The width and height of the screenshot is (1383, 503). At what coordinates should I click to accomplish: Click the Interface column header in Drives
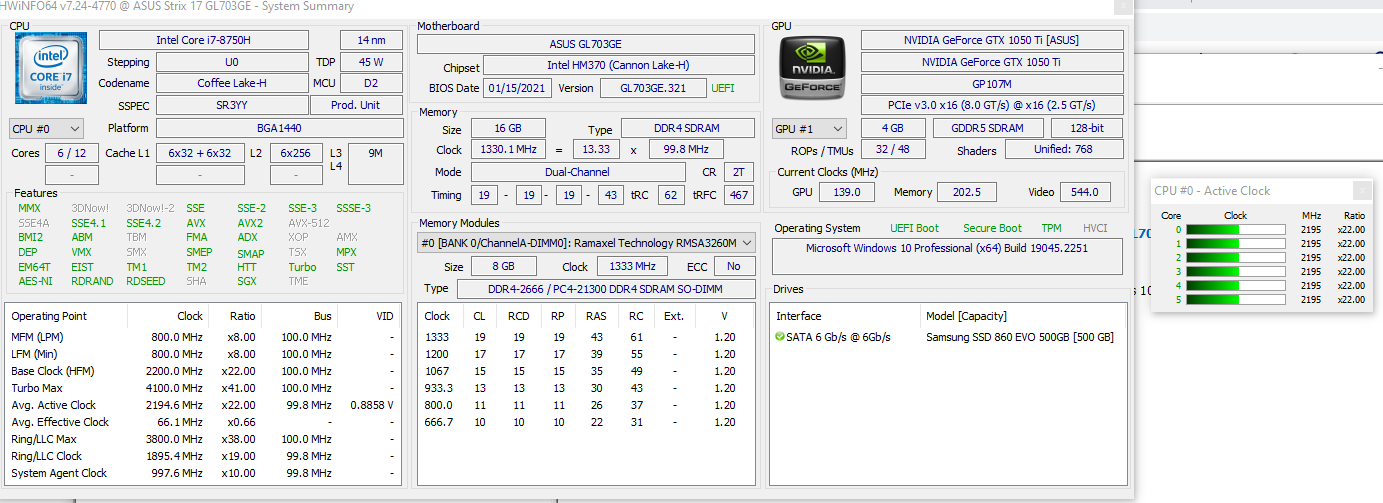(800, 316)
